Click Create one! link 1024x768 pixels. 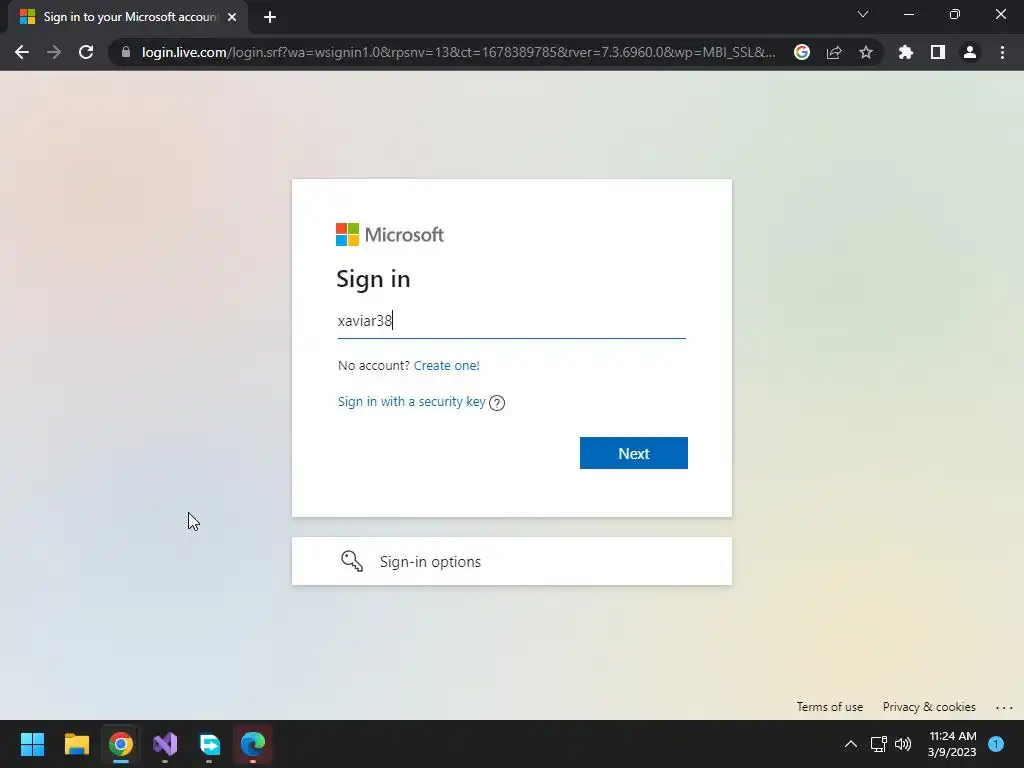tap(447, 366)
